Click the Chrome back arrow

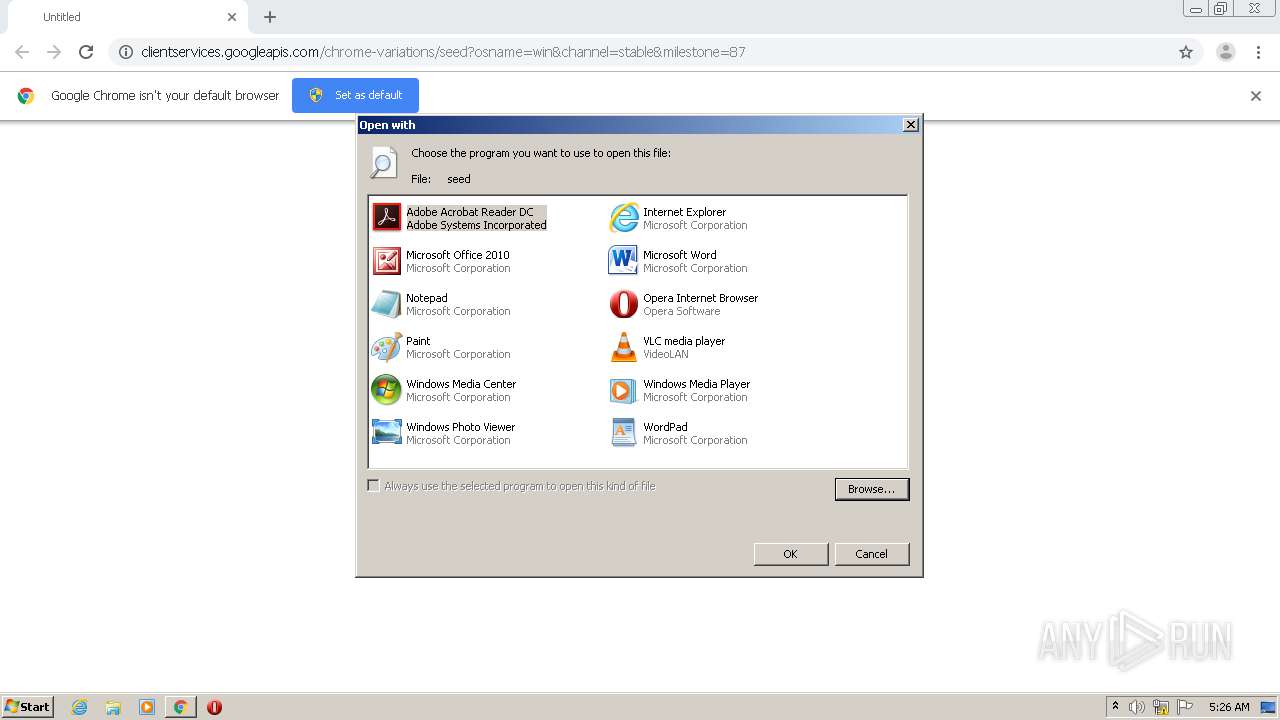pyautogui.click(x=22, y=52)
